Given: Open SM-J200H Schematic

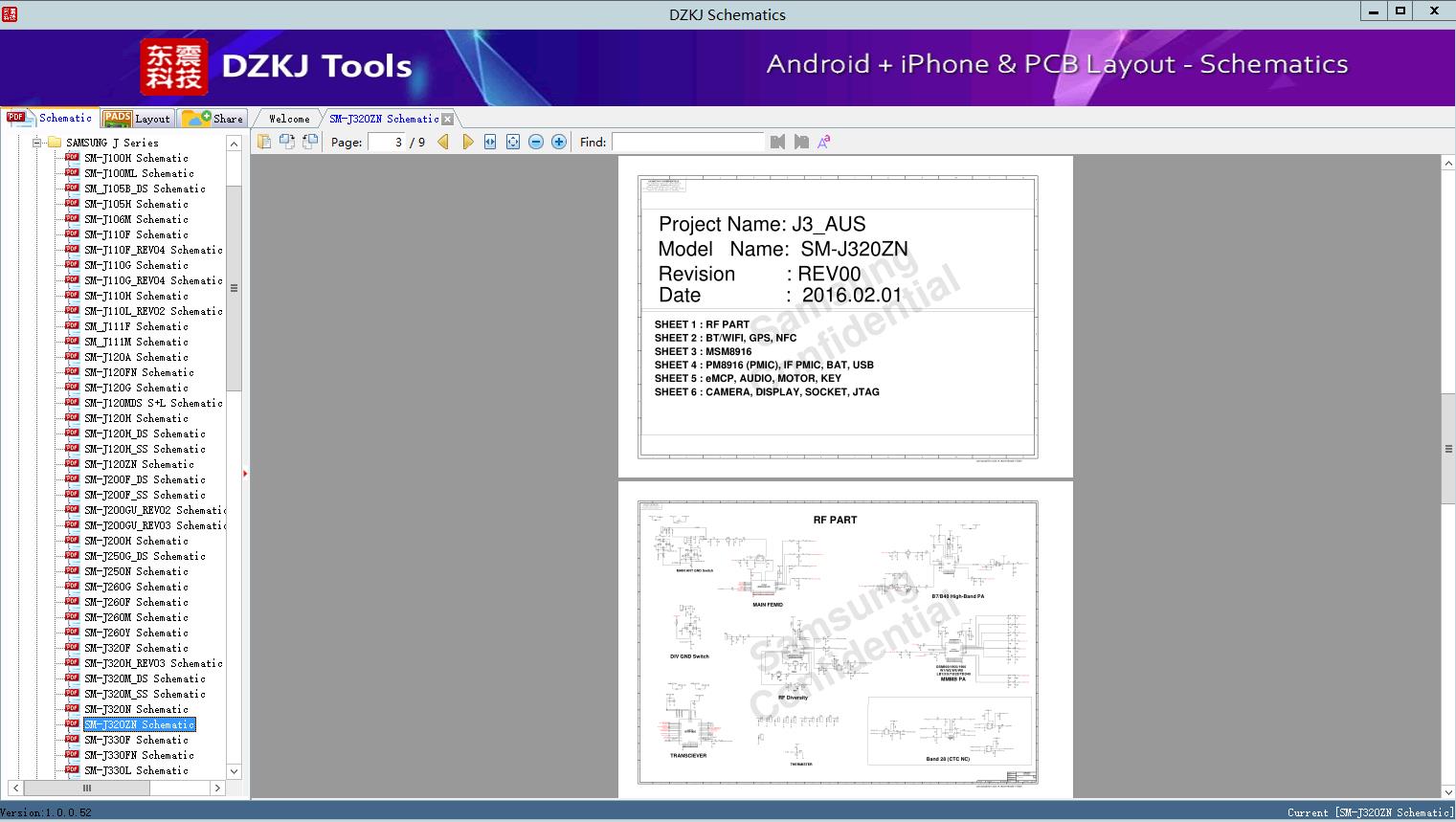Looking at the screenshot, I should click(x=136, y=541).
